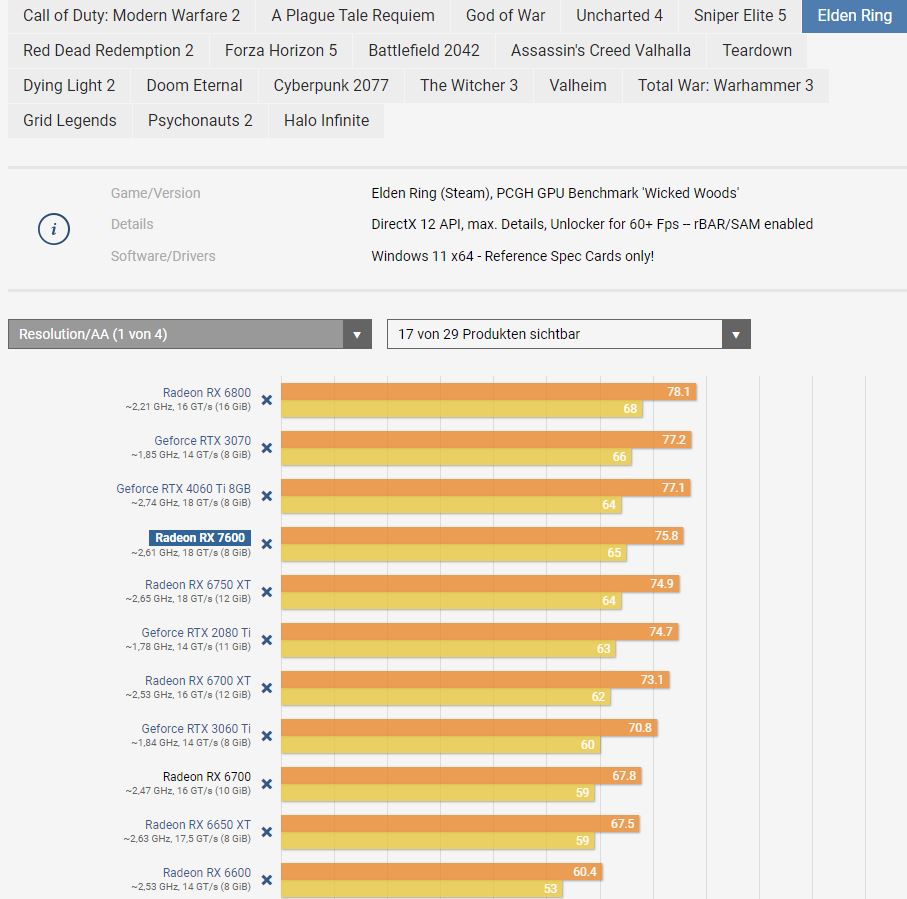The width and height of the screenshot is (907, 899).
Task: Click the Radeon RX 6600 name
Action: pyautogui.click(x=207, y=873)
